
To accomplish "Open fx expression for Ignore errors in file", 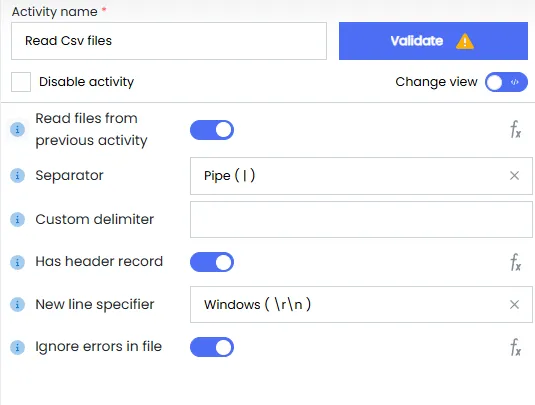I will tap(516, 347).
